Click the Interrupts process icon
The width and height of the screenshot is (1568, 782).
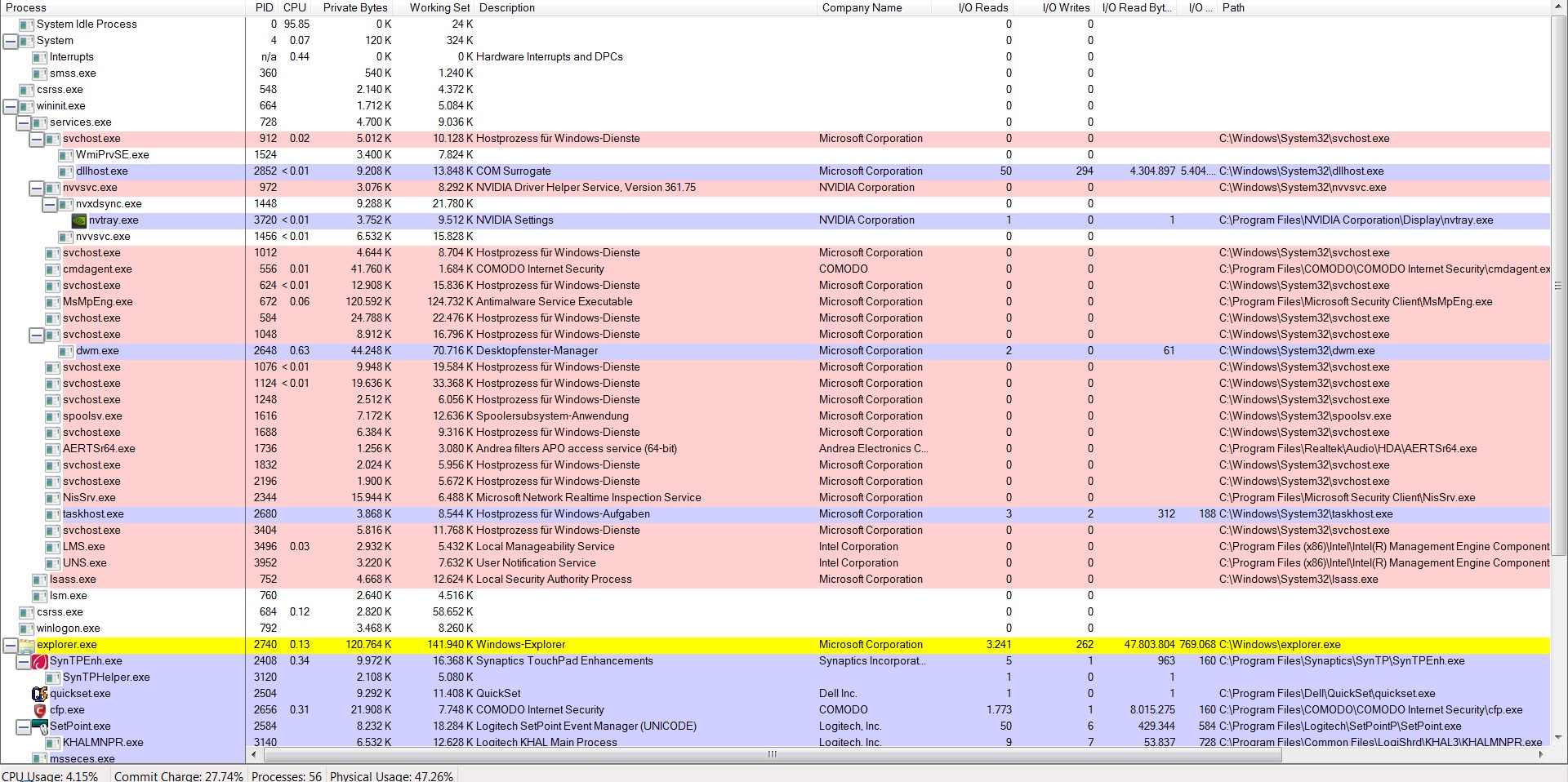[x=40, y=57]
